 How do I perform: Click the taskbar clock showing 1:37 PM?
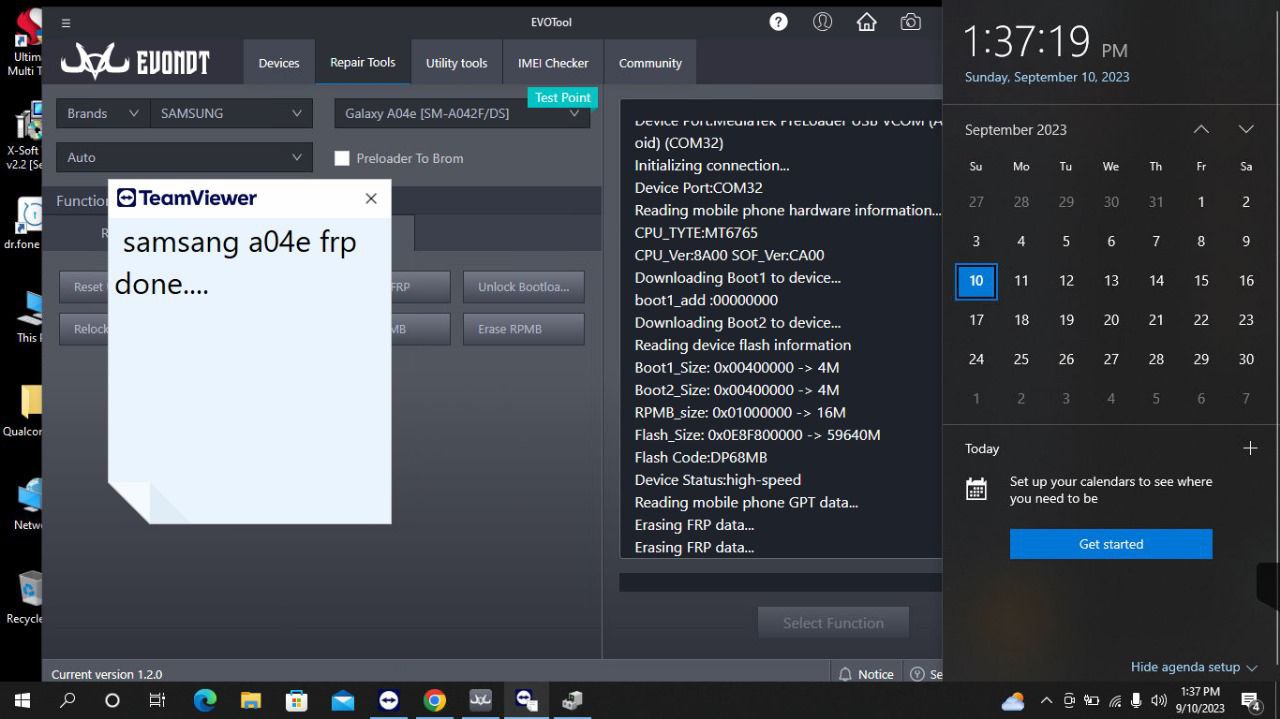point(1200,700)
